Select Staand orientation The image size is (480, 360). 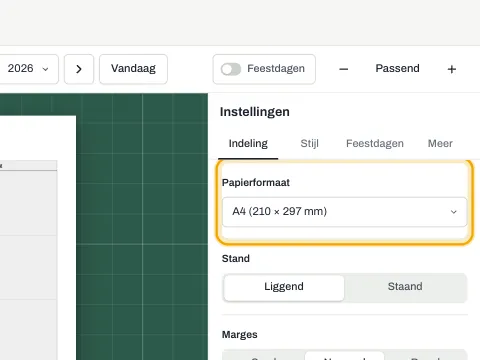(x=405, y=287)
